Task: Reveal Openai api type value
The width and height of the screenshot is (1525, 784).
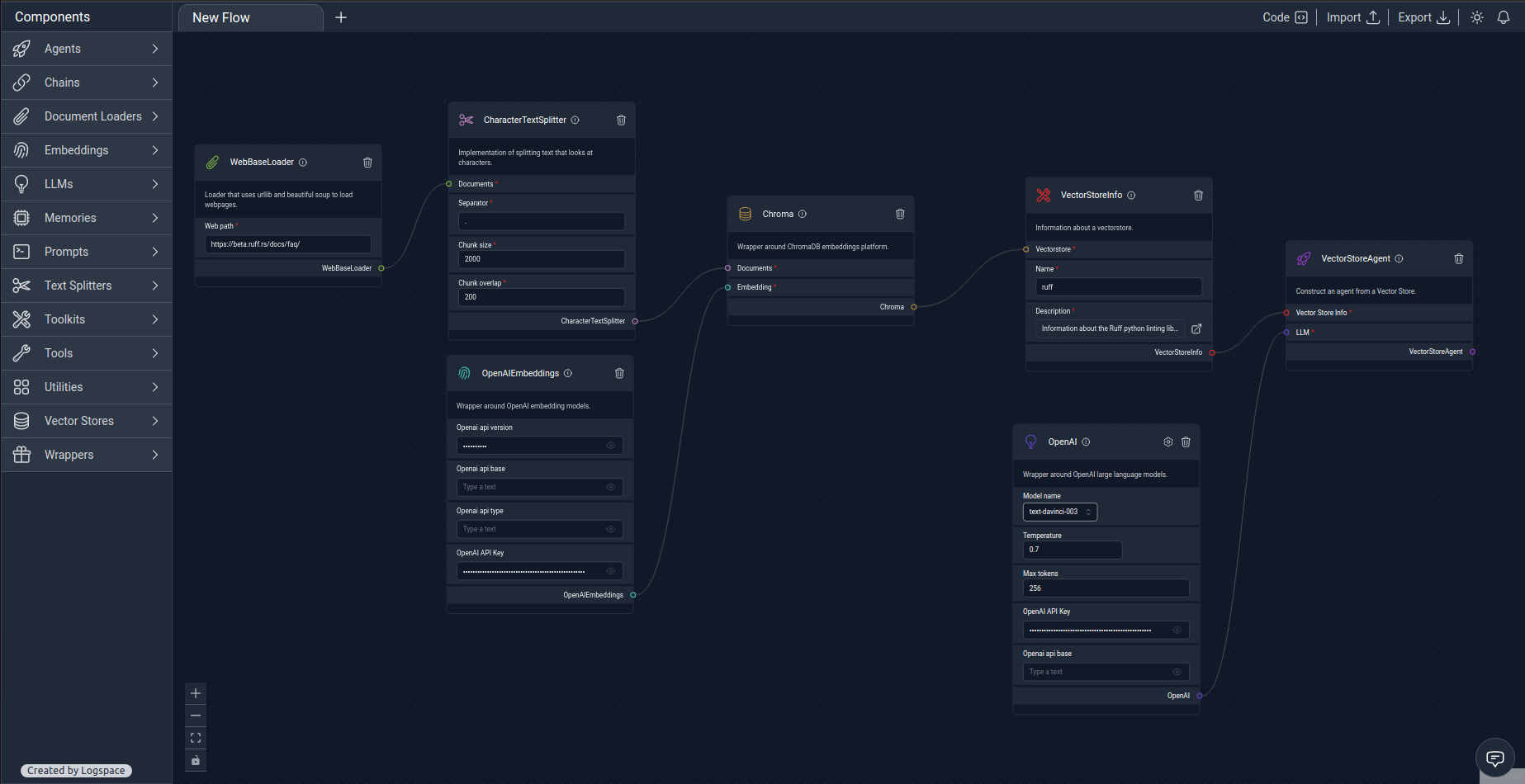Action: pyautogui.click(x=611, y=530)
